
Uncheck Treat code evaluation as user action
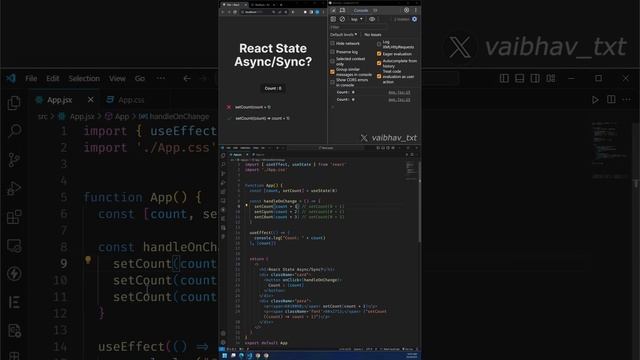point(379,76)
